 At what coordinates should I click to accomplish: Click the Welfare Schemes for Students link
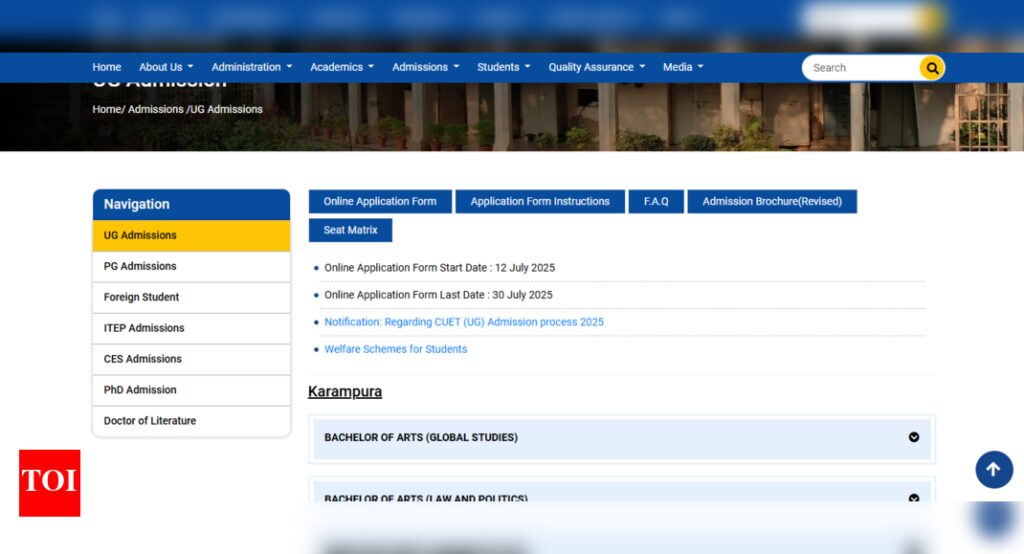click(396, 349)
